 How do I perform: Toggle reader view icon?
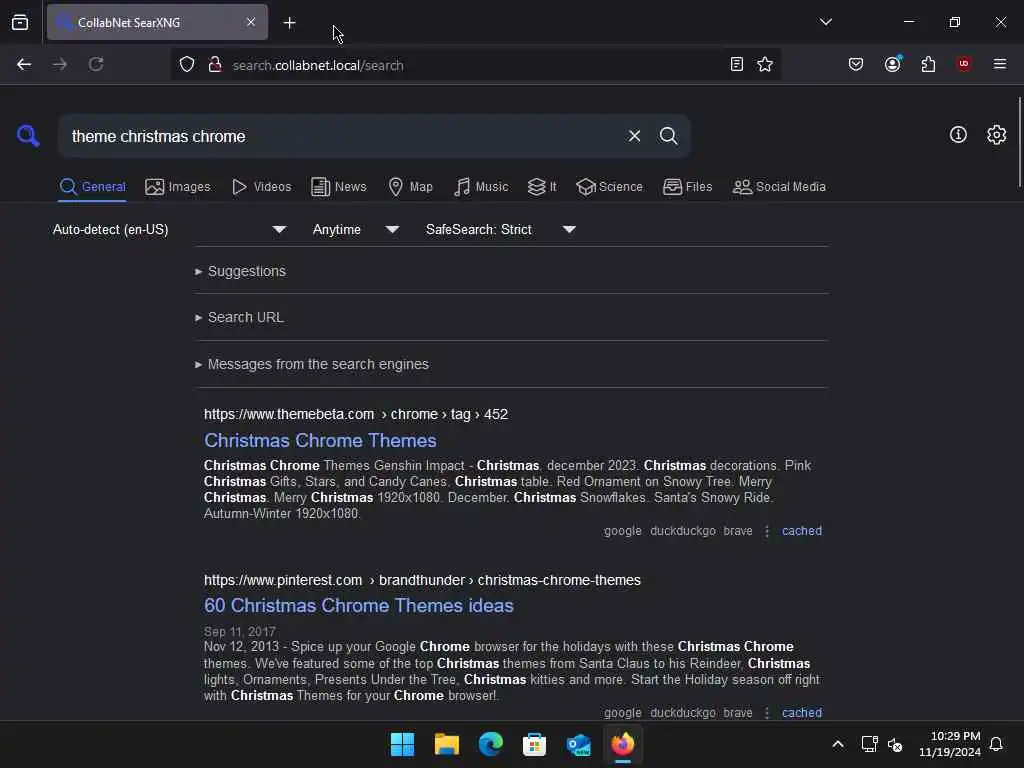point(737,64)
